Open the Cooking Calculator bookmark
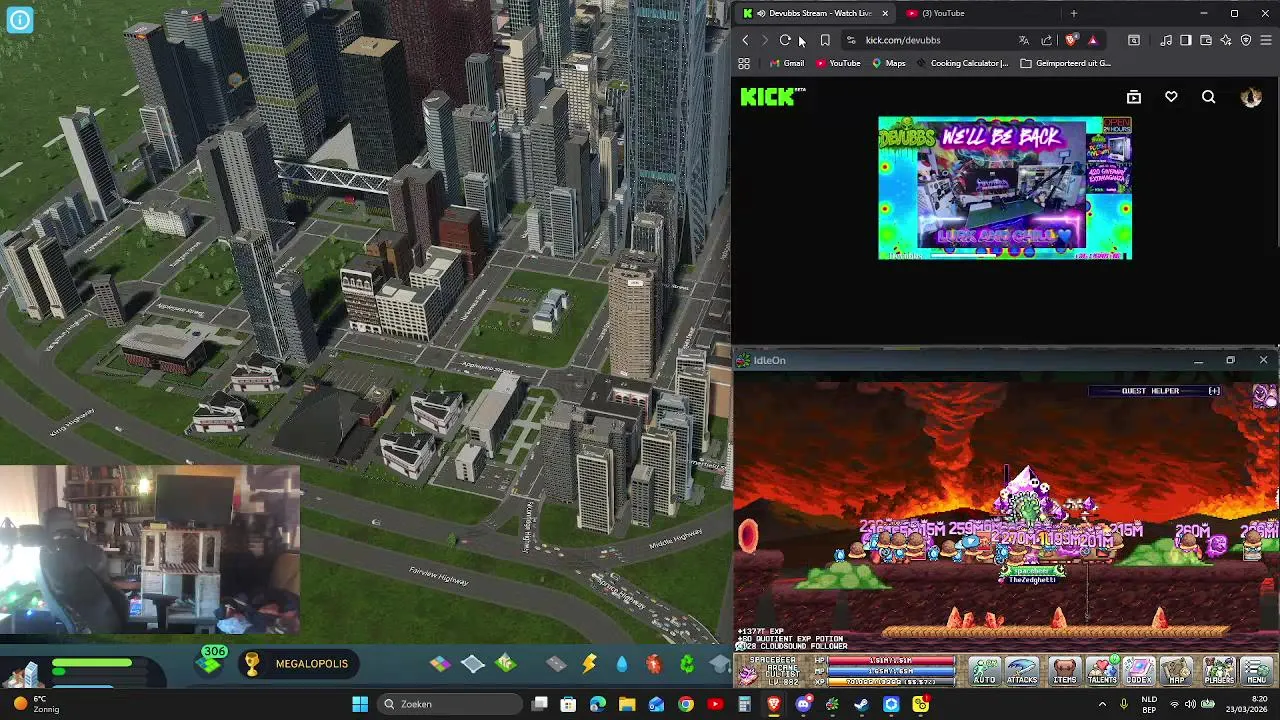 [962, 63]
